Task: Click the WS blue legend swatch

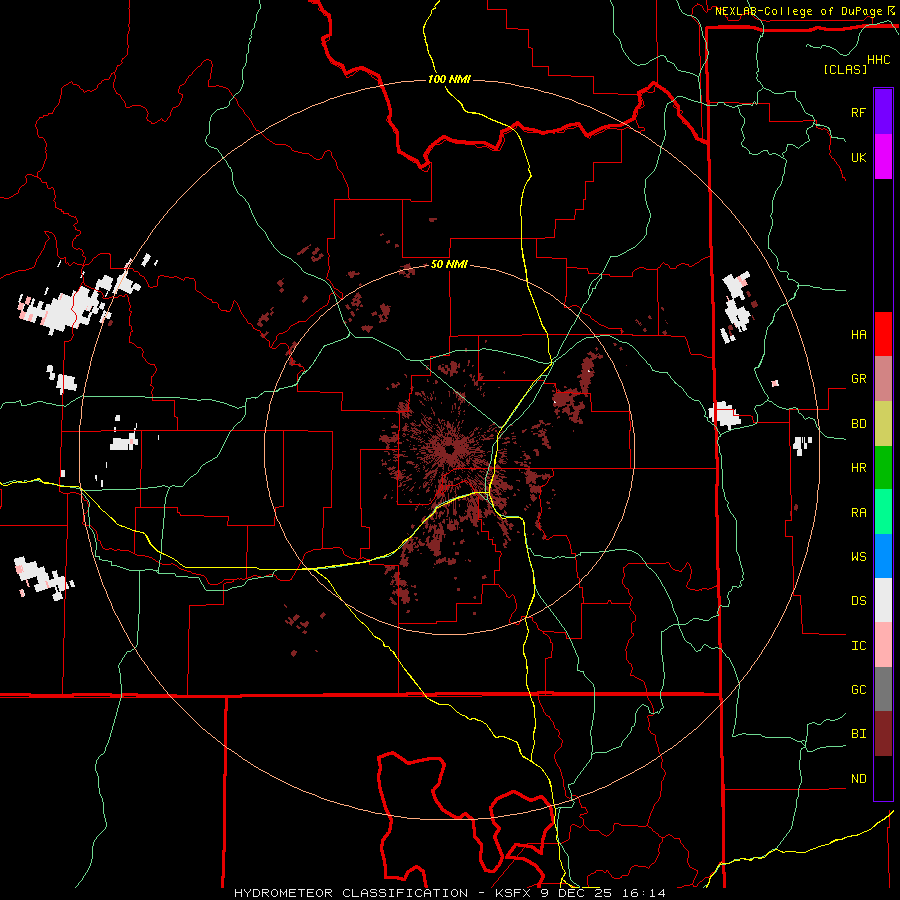Action: pyautogui.click(x=883, y=556)
